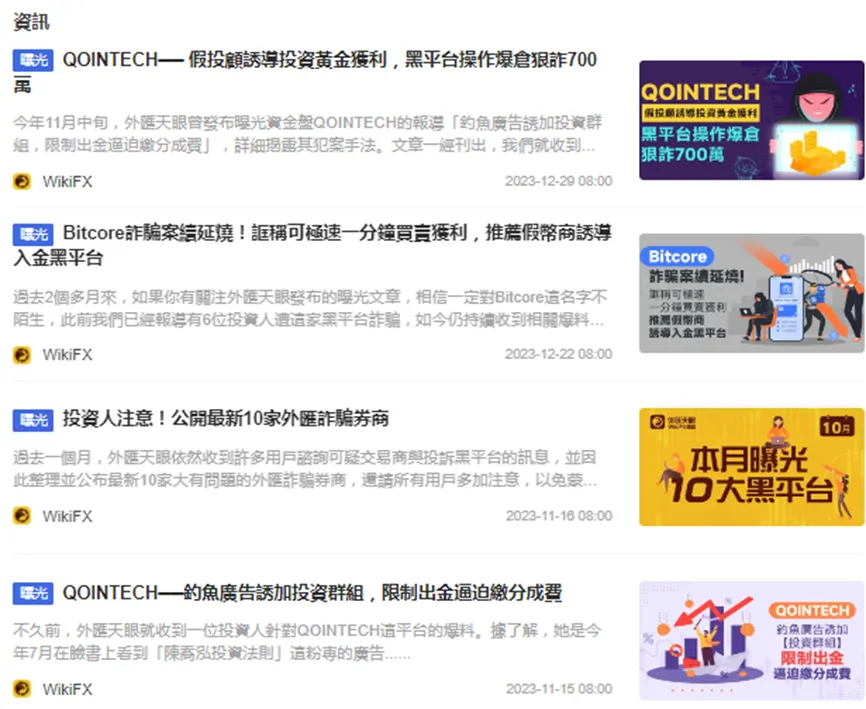
Task: Click the 資訊 section heading
Action: 31,22
